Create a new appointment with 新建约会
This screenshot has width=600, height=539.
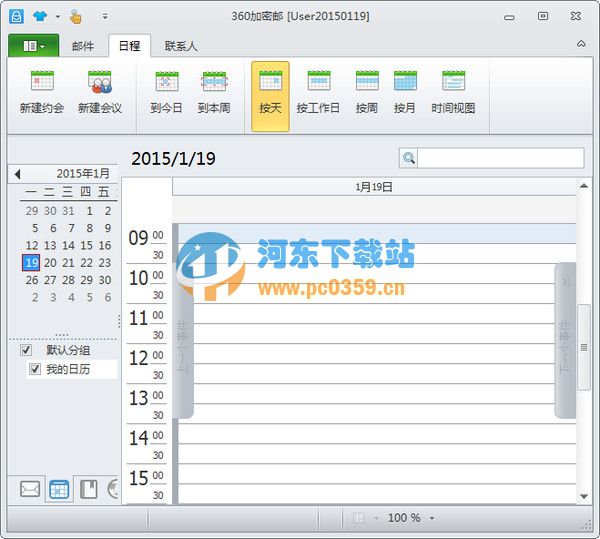click(42, 93)
